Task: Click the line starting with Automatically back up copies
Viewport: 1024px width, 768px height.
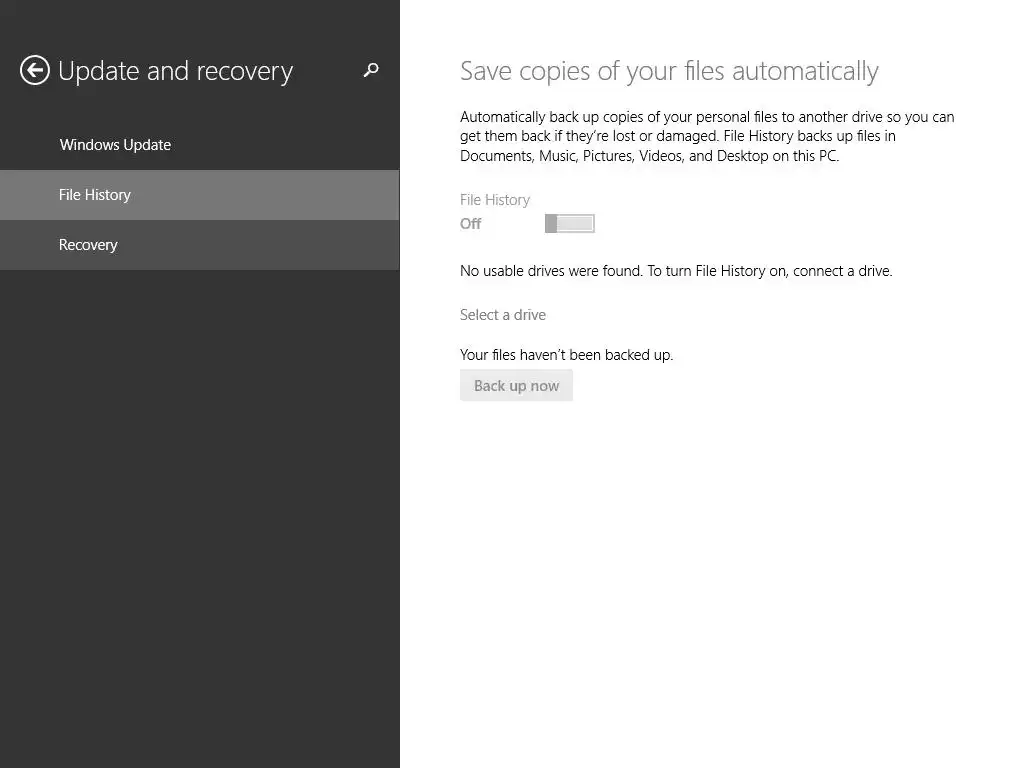Action: (x=707, y=117)
